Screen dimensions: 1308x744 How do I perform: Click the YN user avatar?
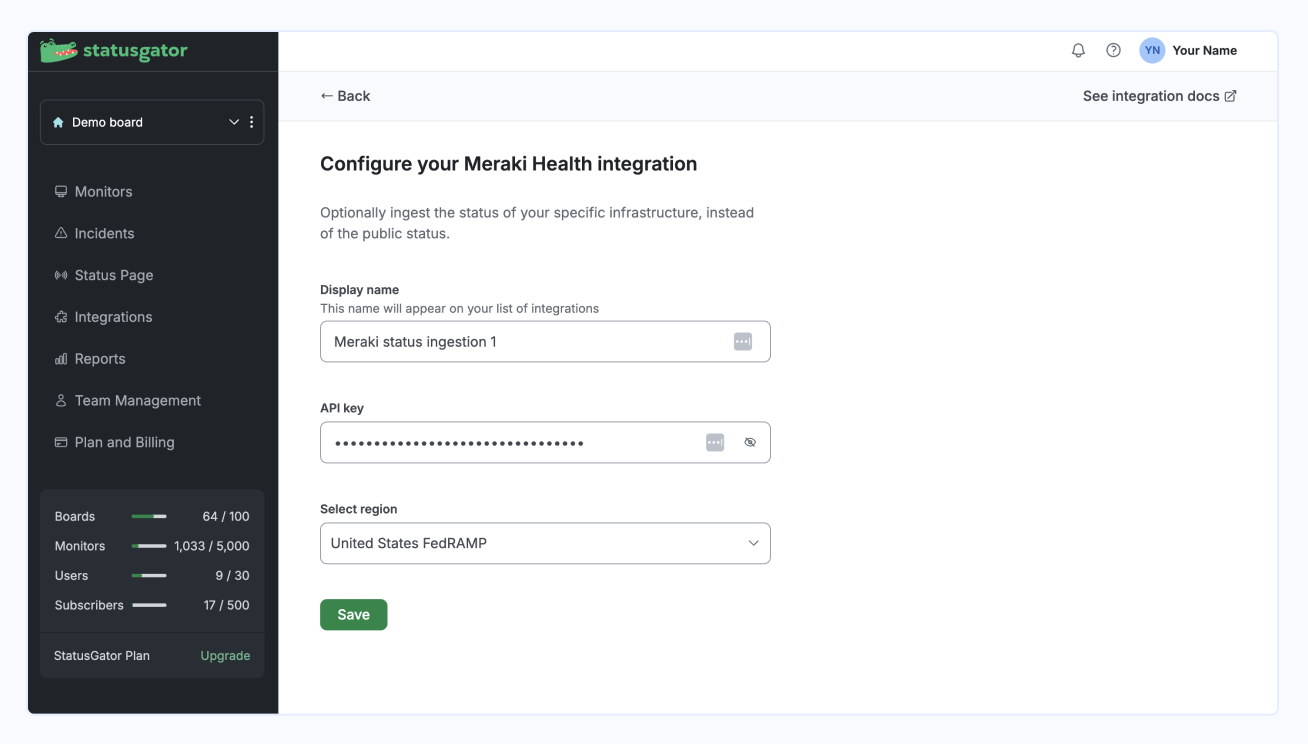(1152, 50)
